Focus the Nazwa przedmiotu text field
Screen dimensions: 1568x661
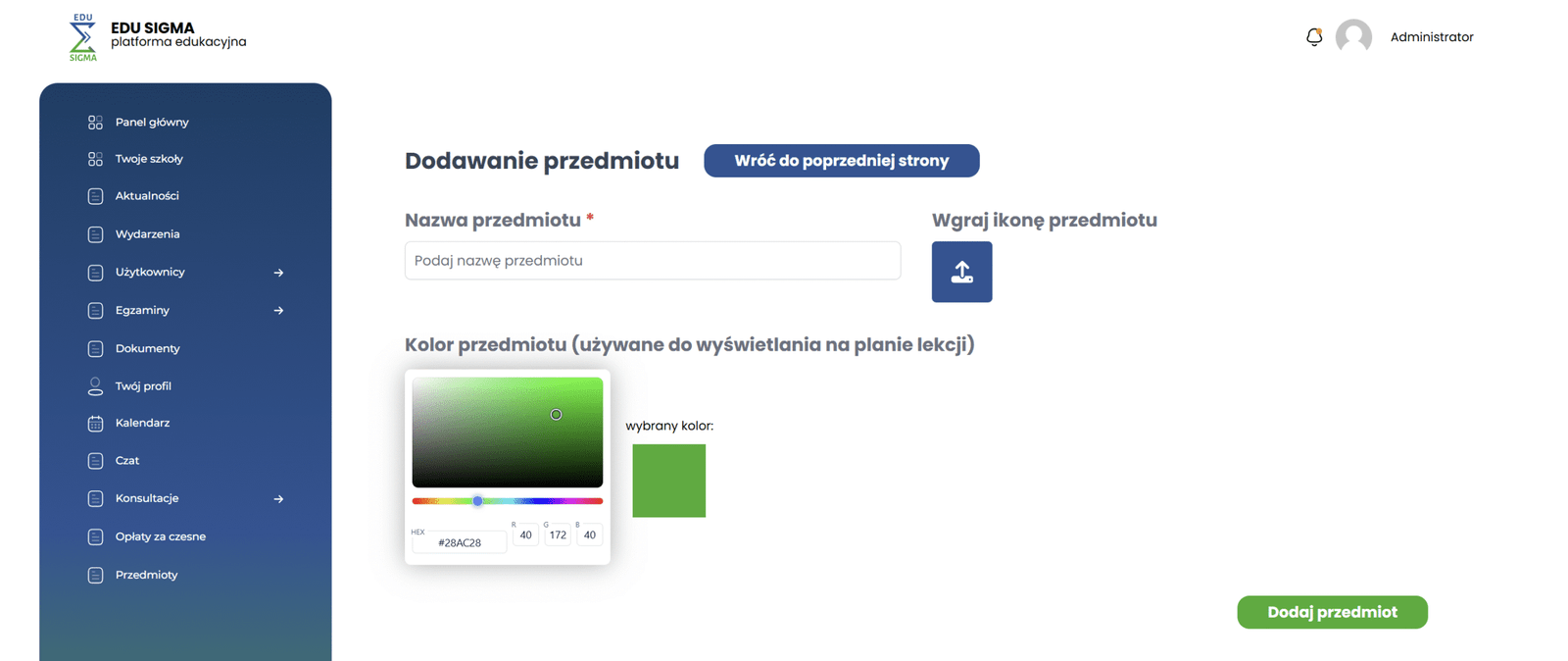click(652, 261)
